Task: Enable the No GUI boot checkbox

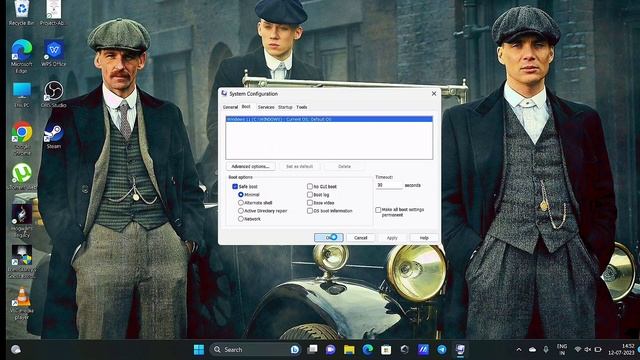Action: pos(310,187)
